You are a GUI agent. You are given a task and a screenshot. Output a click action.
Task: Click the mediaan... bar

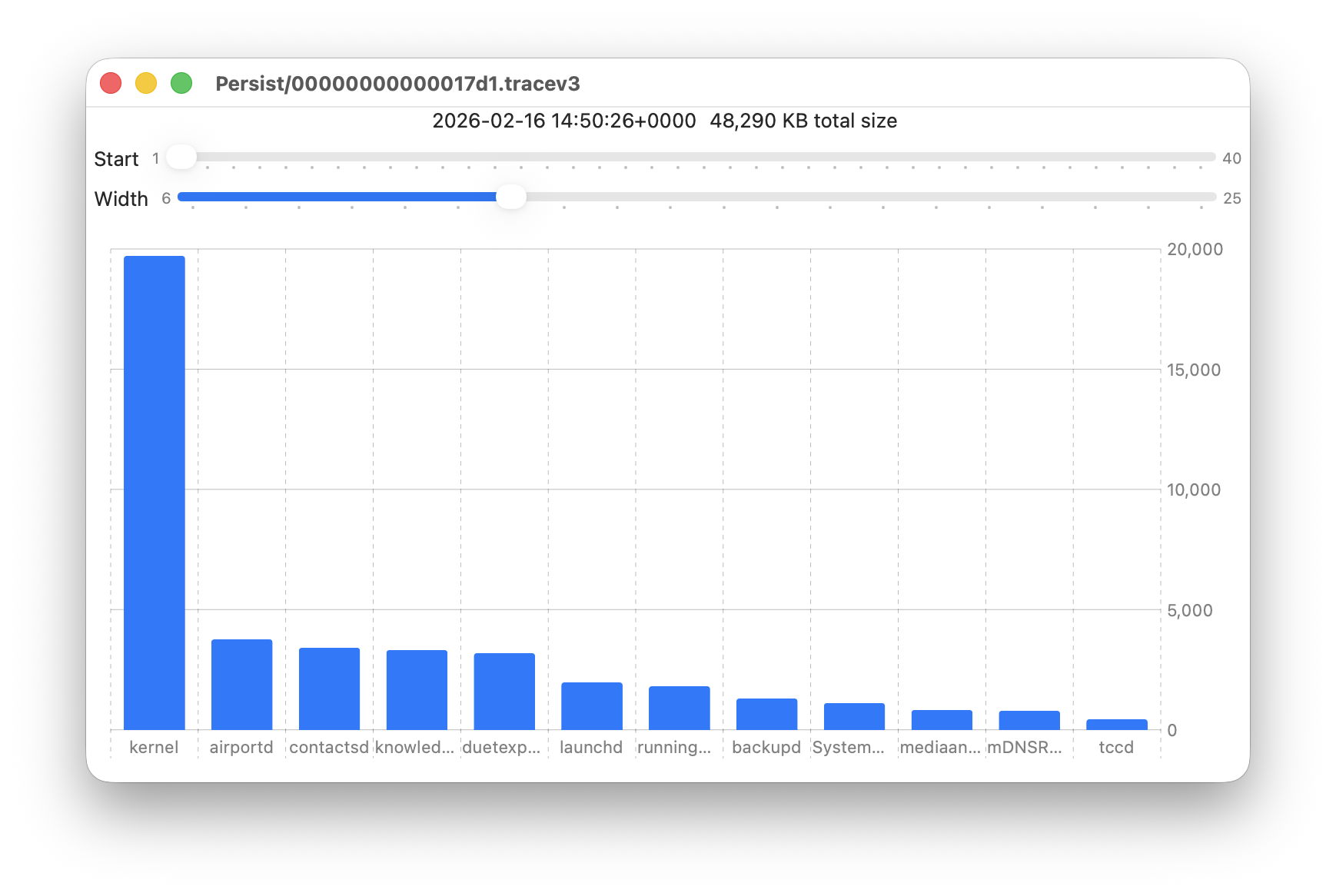pos(942,719)
